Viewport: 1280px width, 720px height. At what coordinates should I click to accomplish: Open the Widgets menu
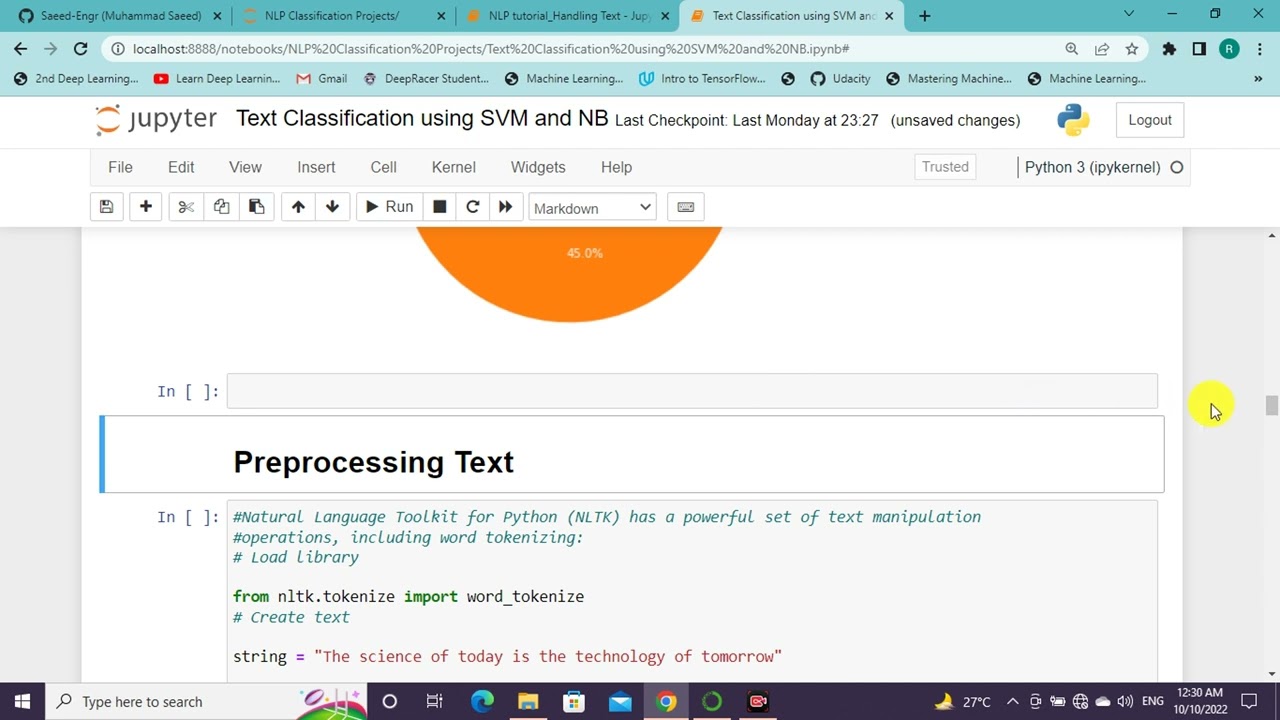[x=538, y=167]
